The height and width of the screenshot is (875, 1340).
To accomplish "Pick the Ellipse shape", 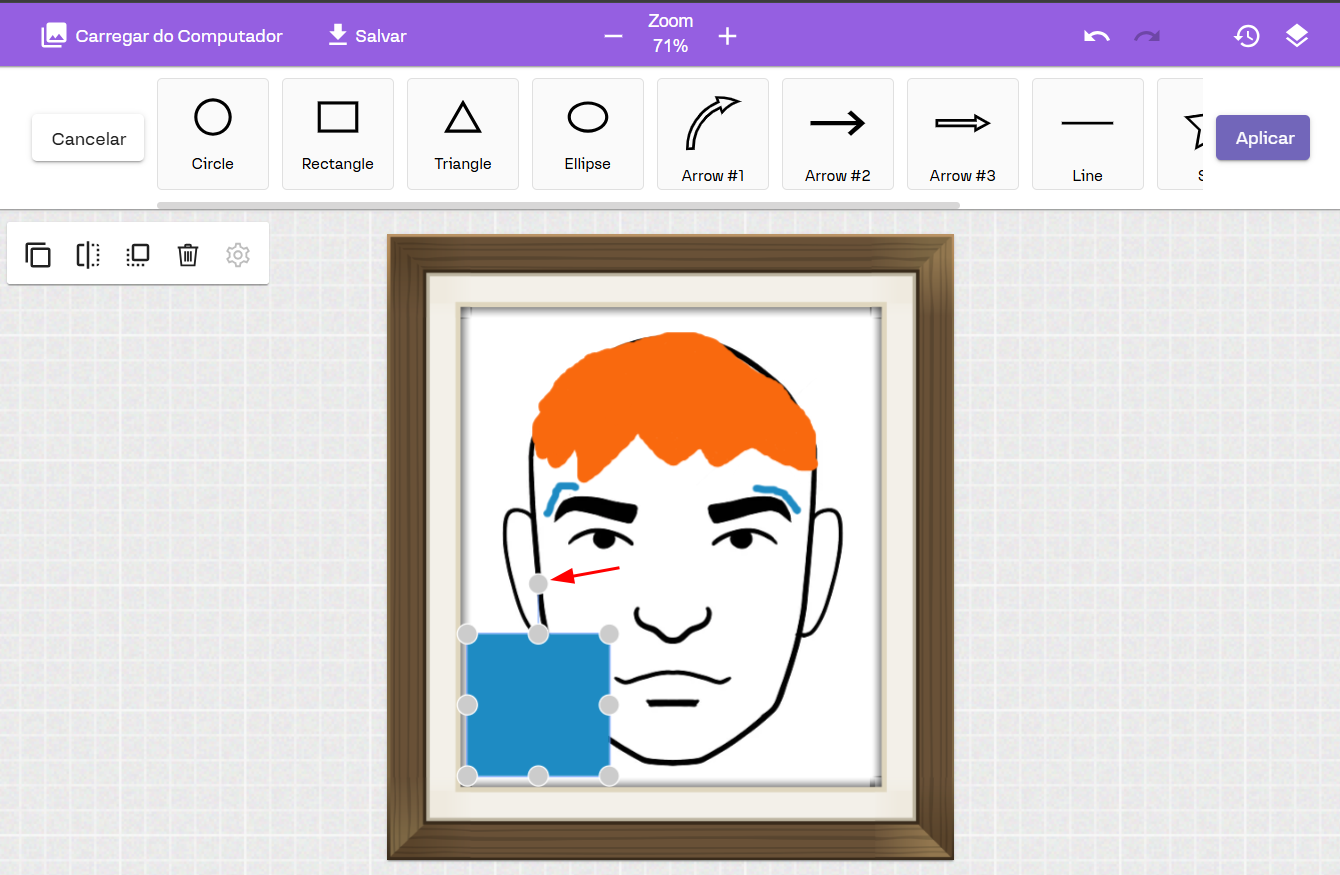I will [588, 134].
